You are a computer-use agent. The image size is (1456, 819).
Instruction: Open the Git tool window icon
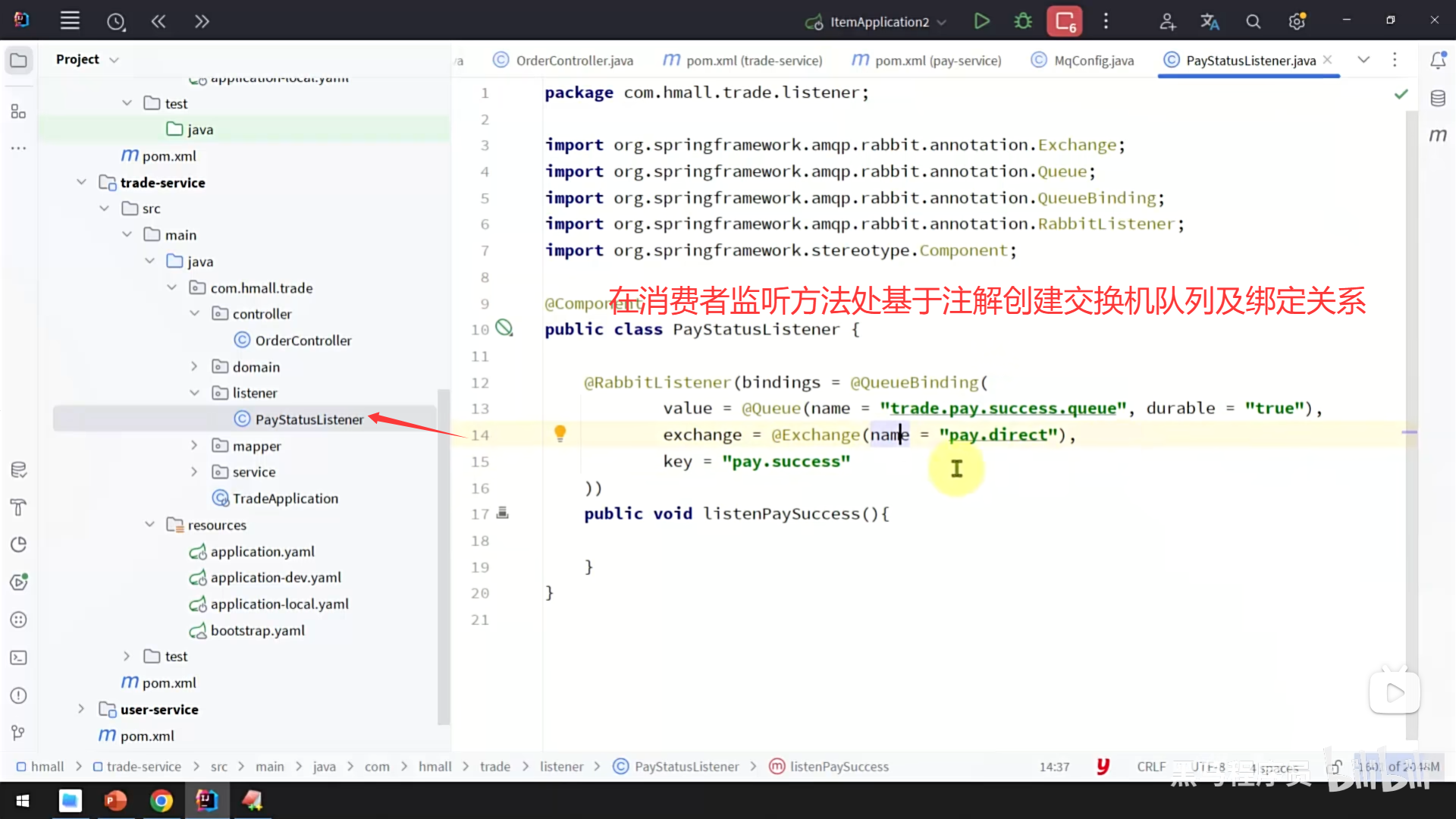click(x=19, y=733)
